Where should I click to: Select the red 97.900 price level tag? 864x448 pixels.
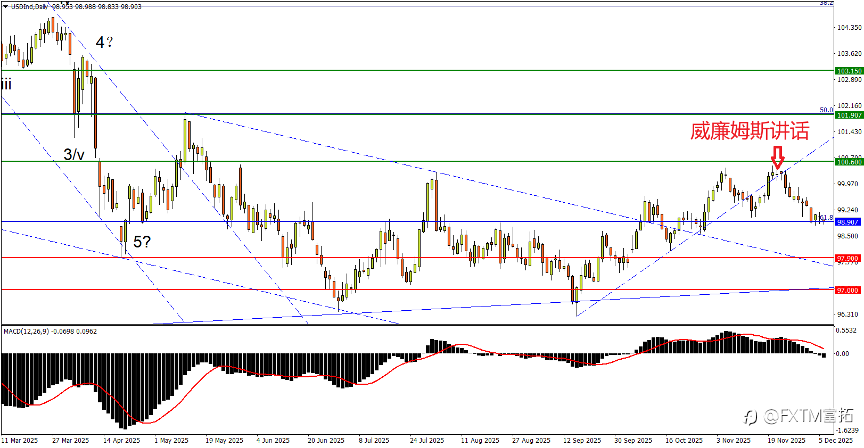849,258
